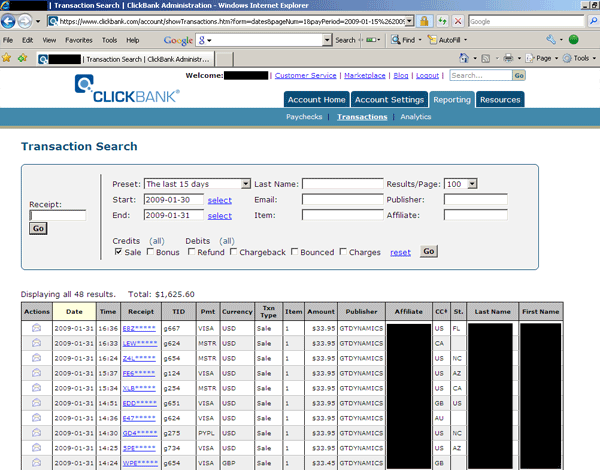
Task: Switch to the Account Home tab
Action: tap(316, 100)
